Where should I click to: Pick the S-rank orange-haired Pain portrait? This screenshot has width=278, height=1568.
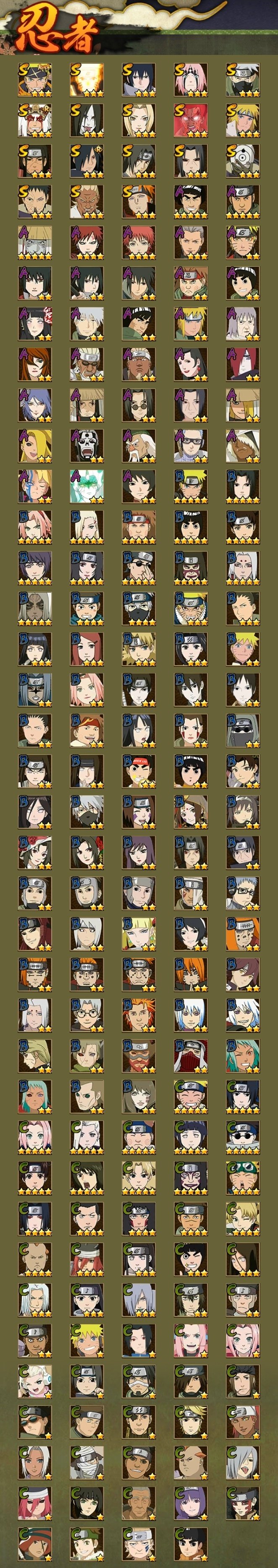(139, 202)
